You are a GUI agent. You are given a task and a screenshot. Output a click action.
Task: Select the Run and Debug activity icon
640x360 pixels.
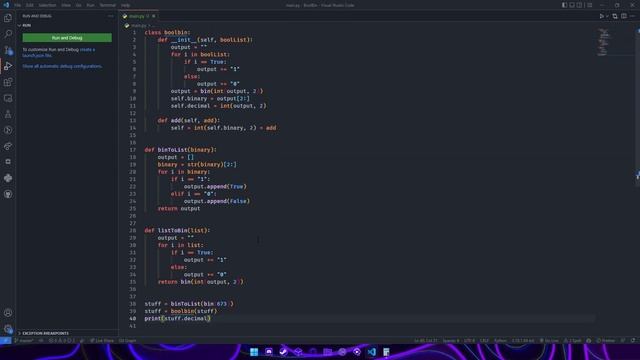8,66
